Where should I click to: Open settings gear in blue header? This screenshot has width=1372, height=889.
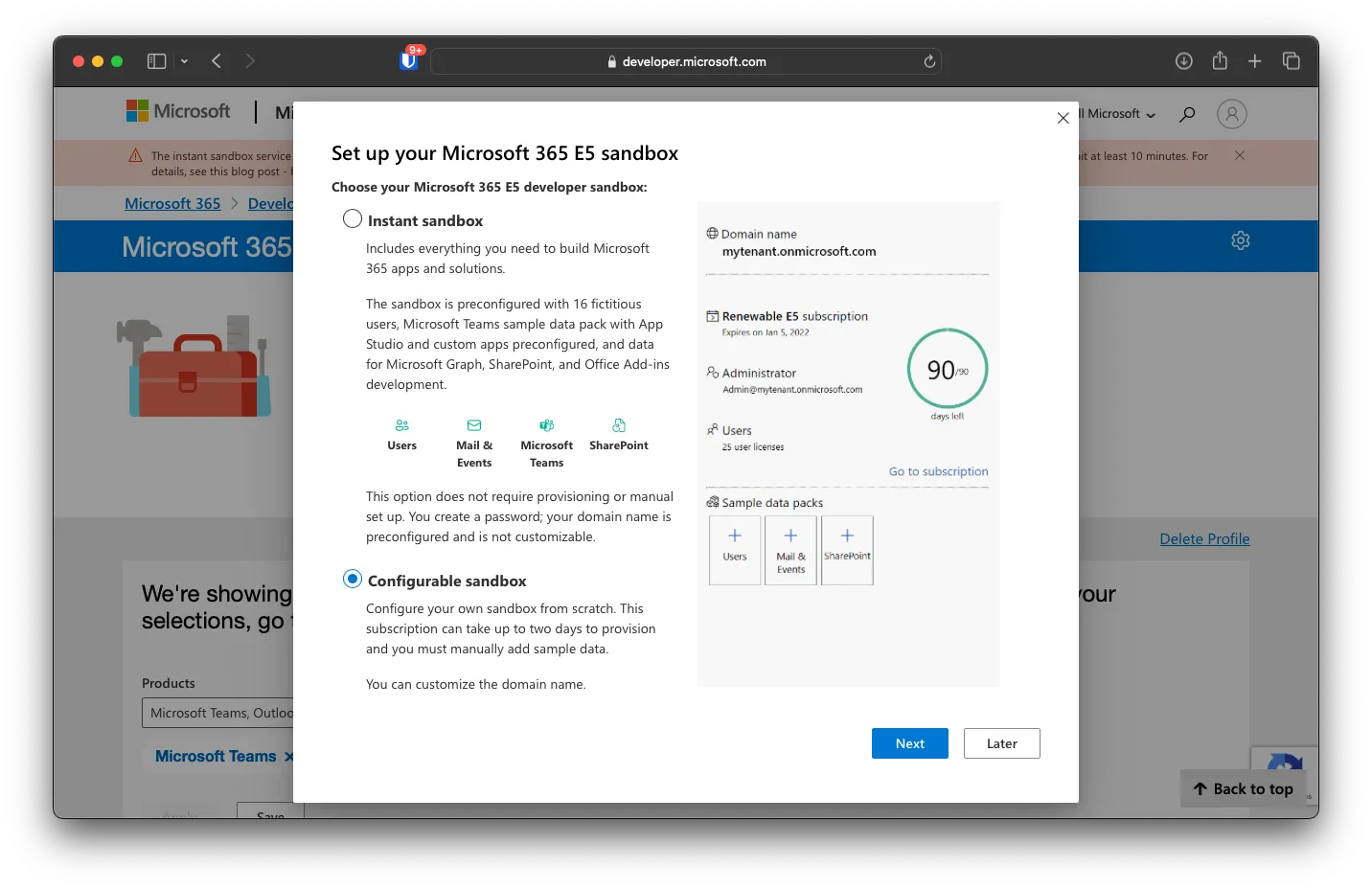click(1241, 240)
